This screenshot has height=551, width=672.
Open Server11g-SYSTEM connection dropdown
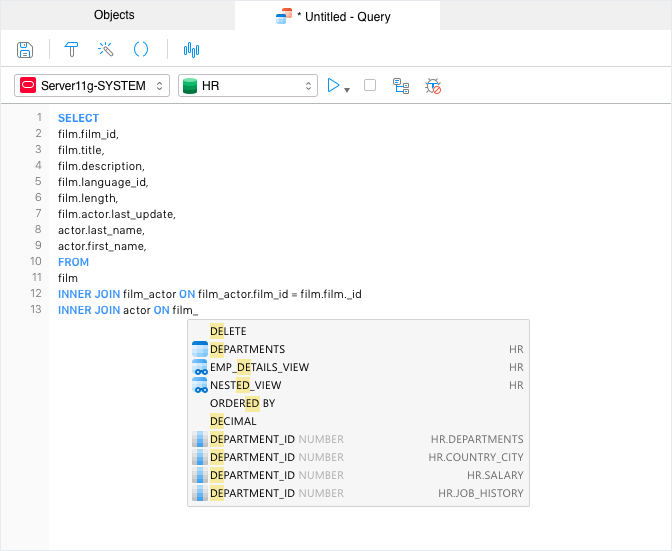click(92, 86)
